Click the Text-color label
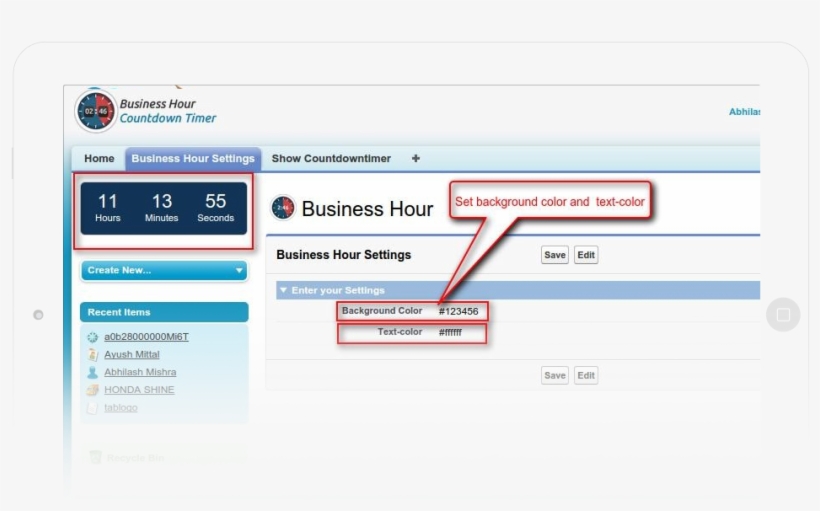 [400, 332]
